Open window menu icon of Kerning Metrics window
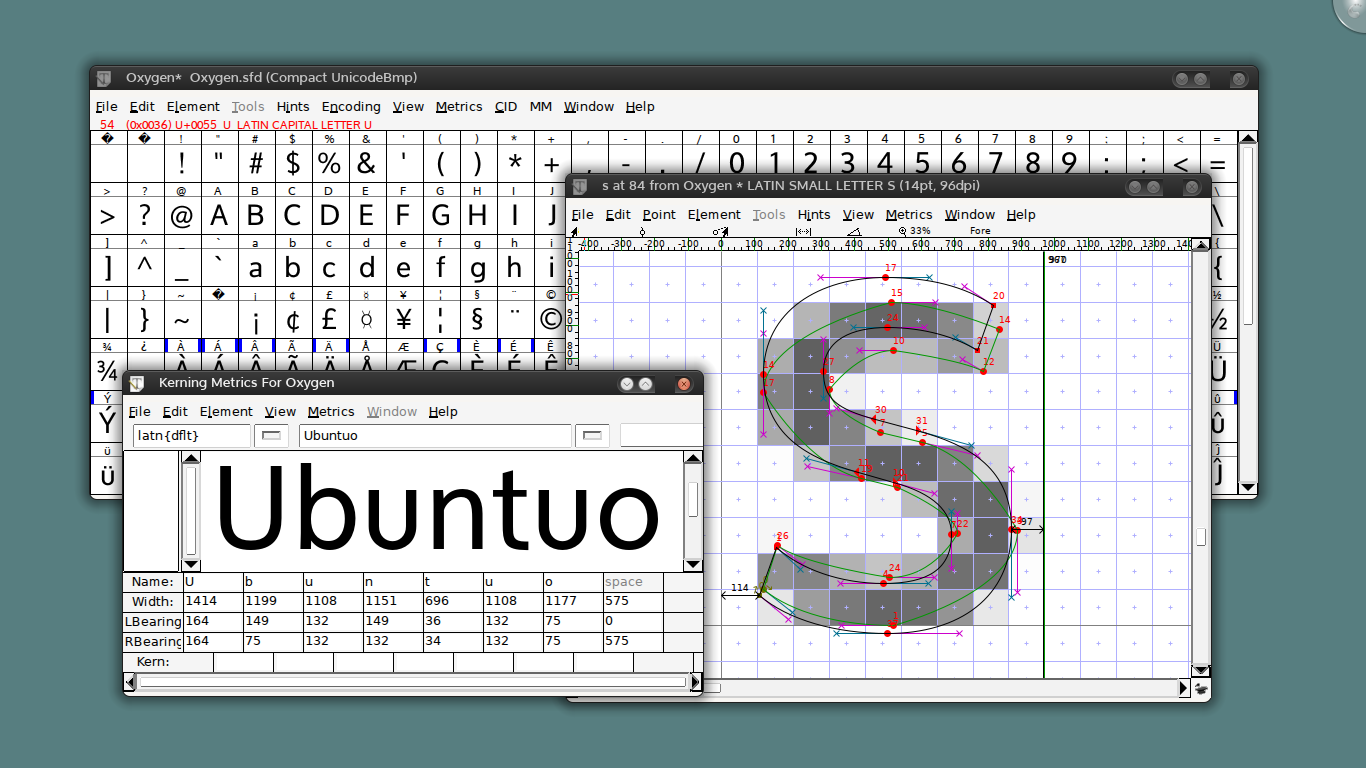 pyautogui.click(x=136, y=383)
